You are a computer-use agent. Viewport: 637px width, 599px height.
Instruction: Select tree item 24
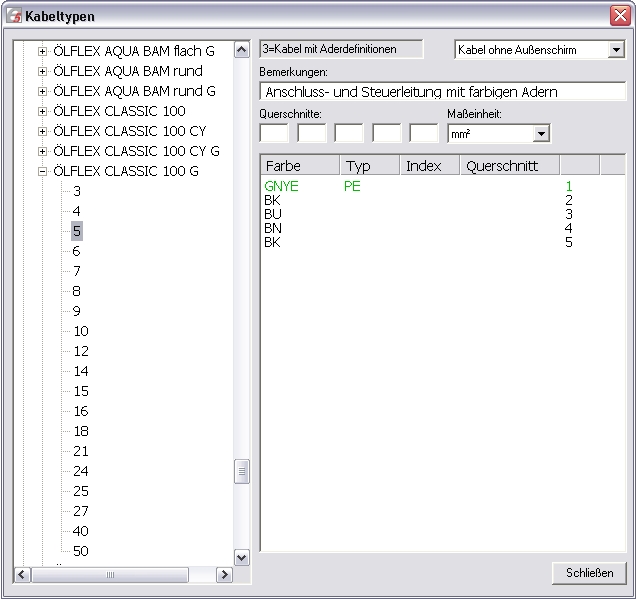tap(81, 471)
